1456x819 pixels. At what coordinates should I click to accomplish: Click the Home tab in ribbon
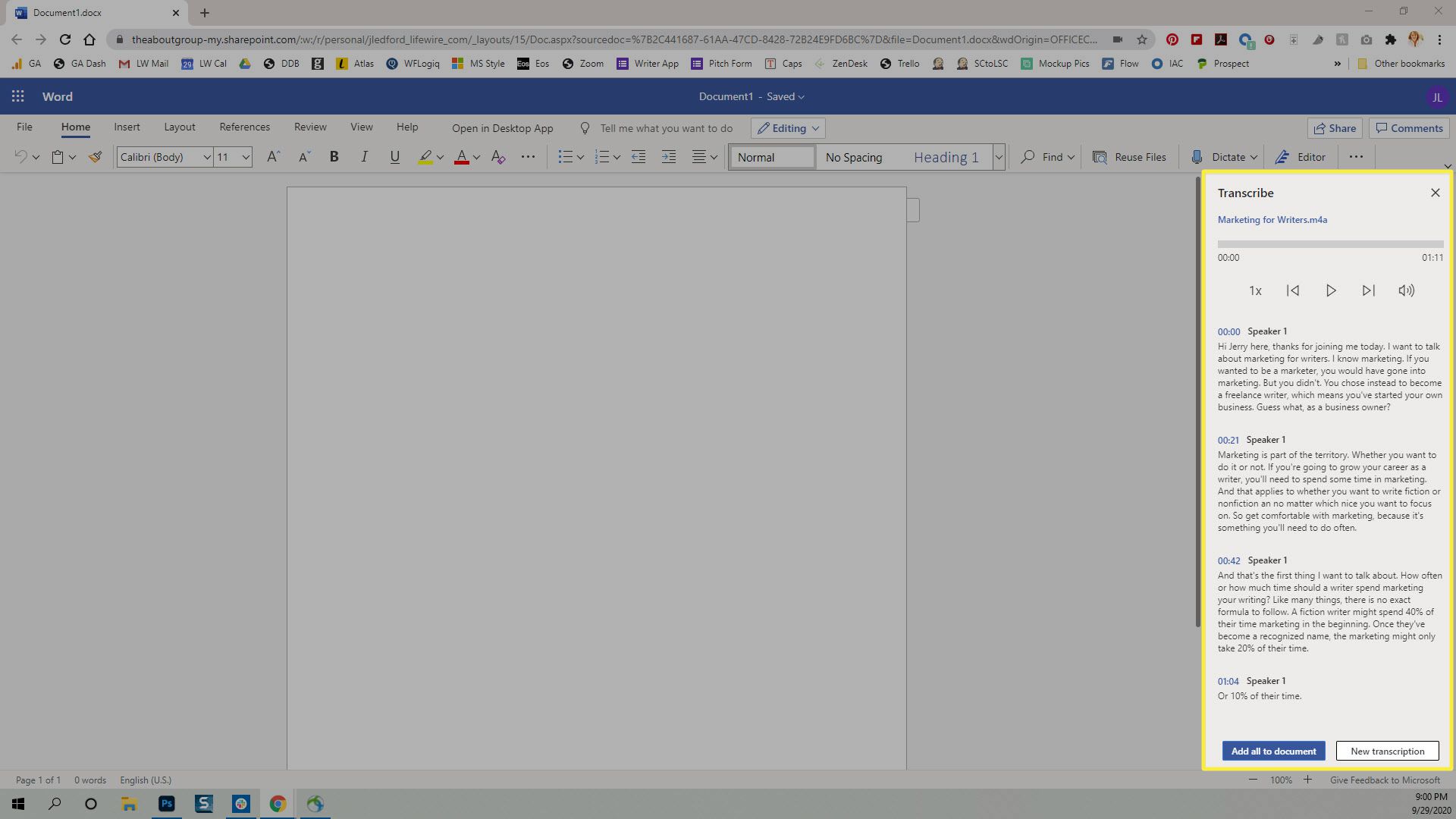(75, 126)
